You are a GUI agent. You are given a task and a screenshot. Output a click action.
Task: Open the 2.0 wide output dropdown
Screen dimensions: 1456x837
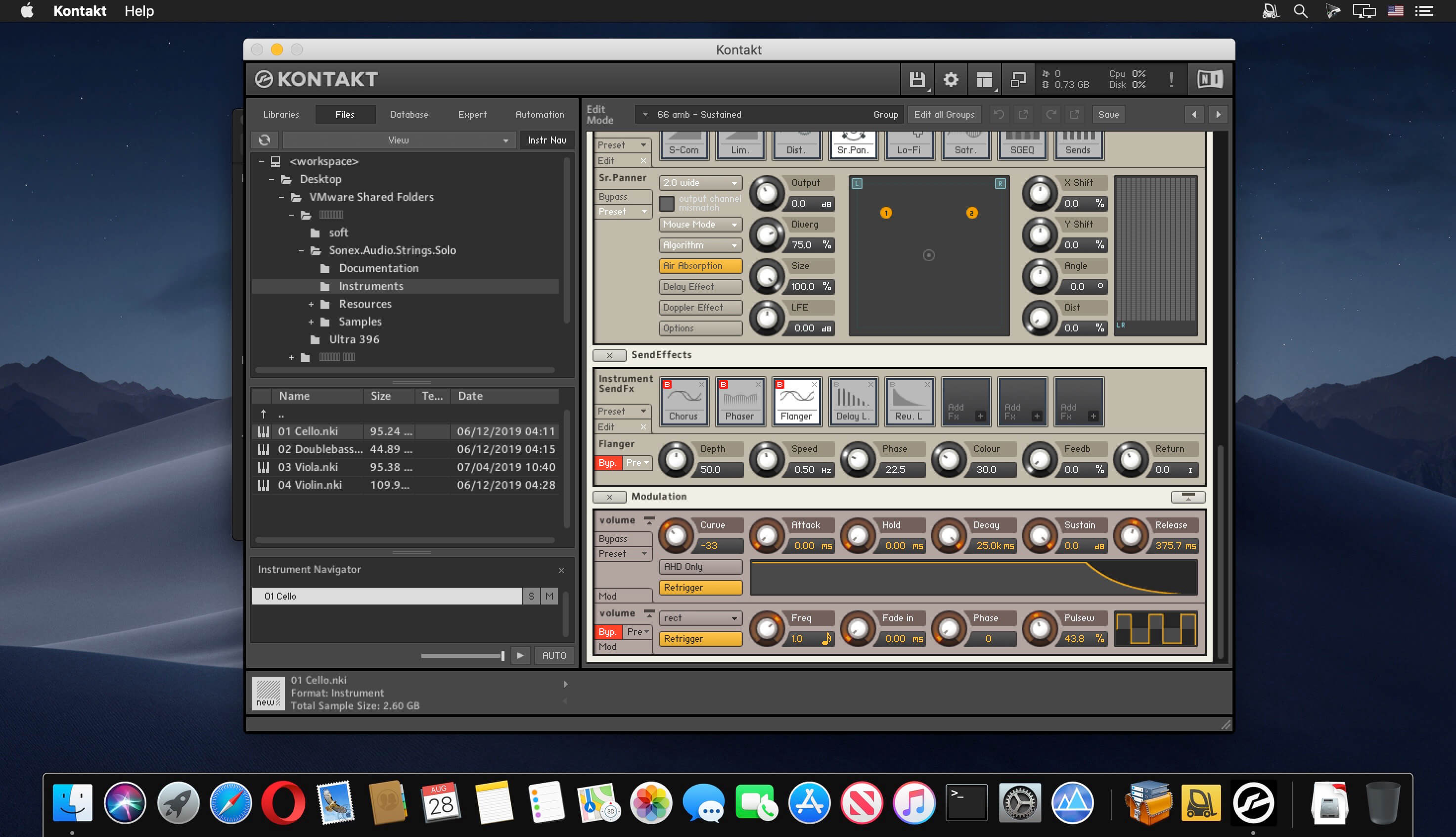click(700, 183)
